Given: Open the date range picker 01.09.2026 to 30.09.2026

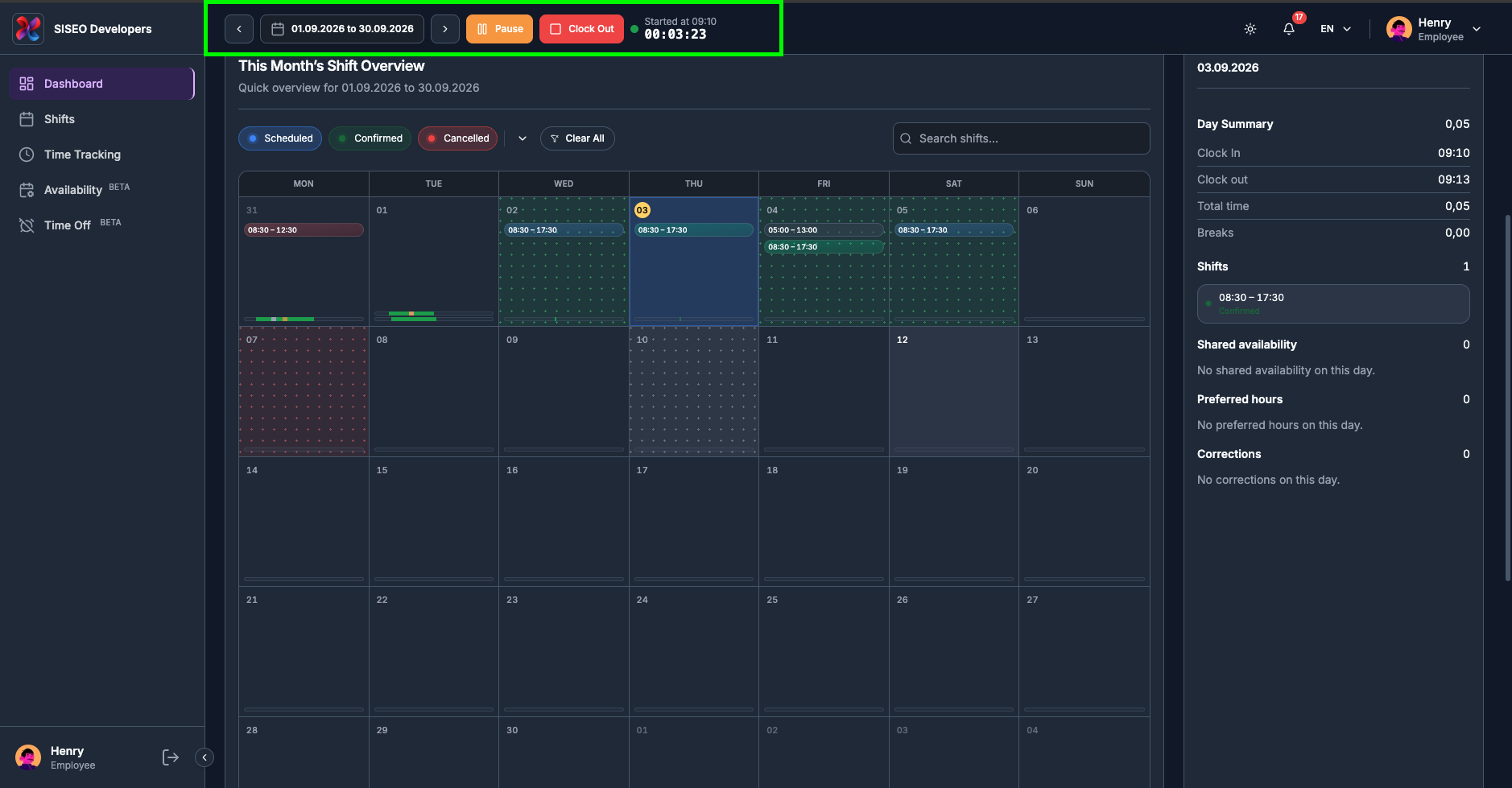Looking at the screenshot, I should [x=342, y=29].
